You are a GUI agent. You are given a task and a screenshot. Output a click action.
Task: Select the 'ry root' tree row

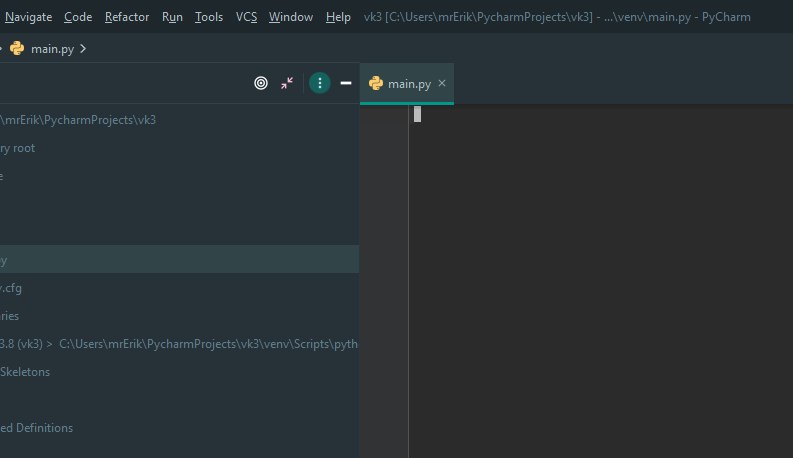(x=180, y=148)
